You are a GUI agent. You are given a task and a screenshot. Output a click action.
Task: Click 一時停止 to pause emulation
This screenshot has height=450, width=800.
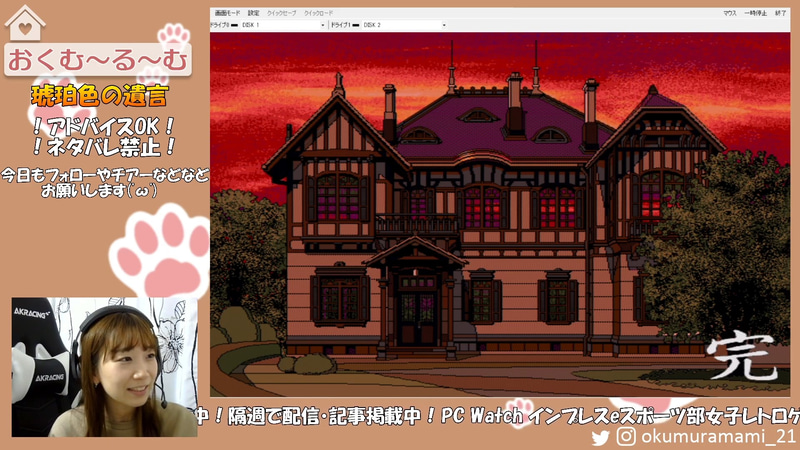(755, 13)
